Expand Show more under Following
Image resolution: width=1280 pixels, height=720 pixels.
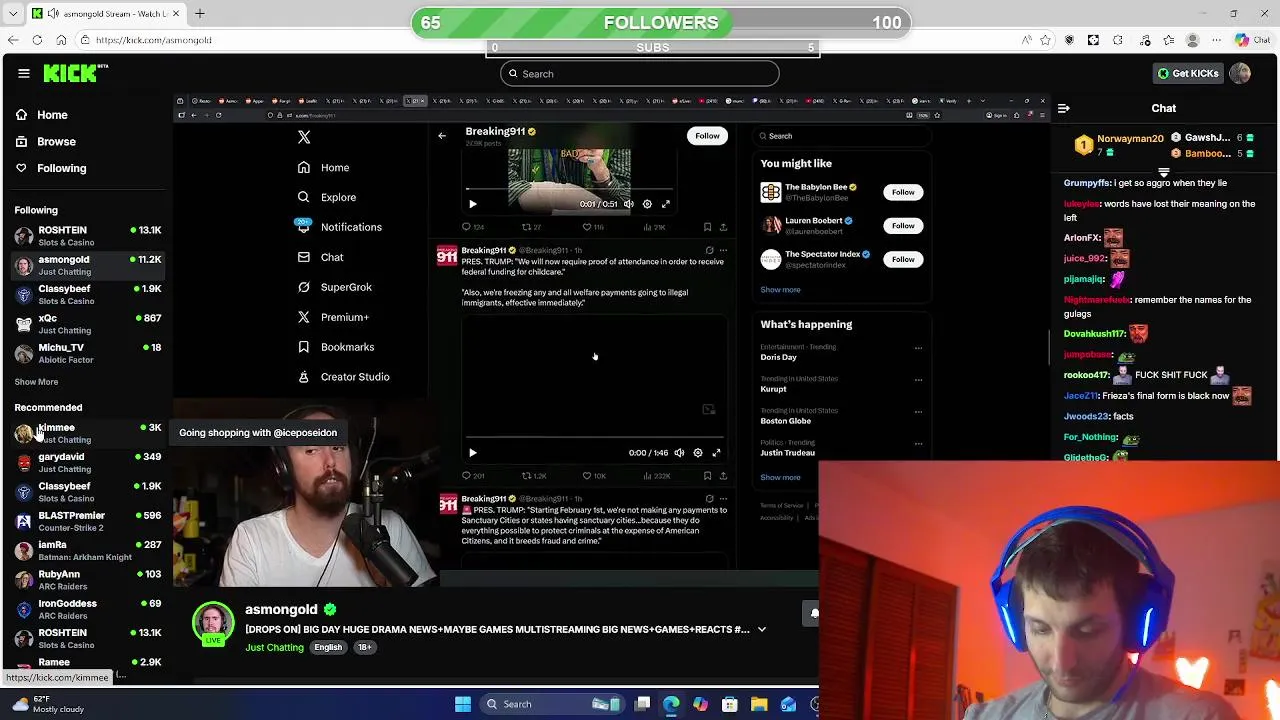click(x=36, y=382)
